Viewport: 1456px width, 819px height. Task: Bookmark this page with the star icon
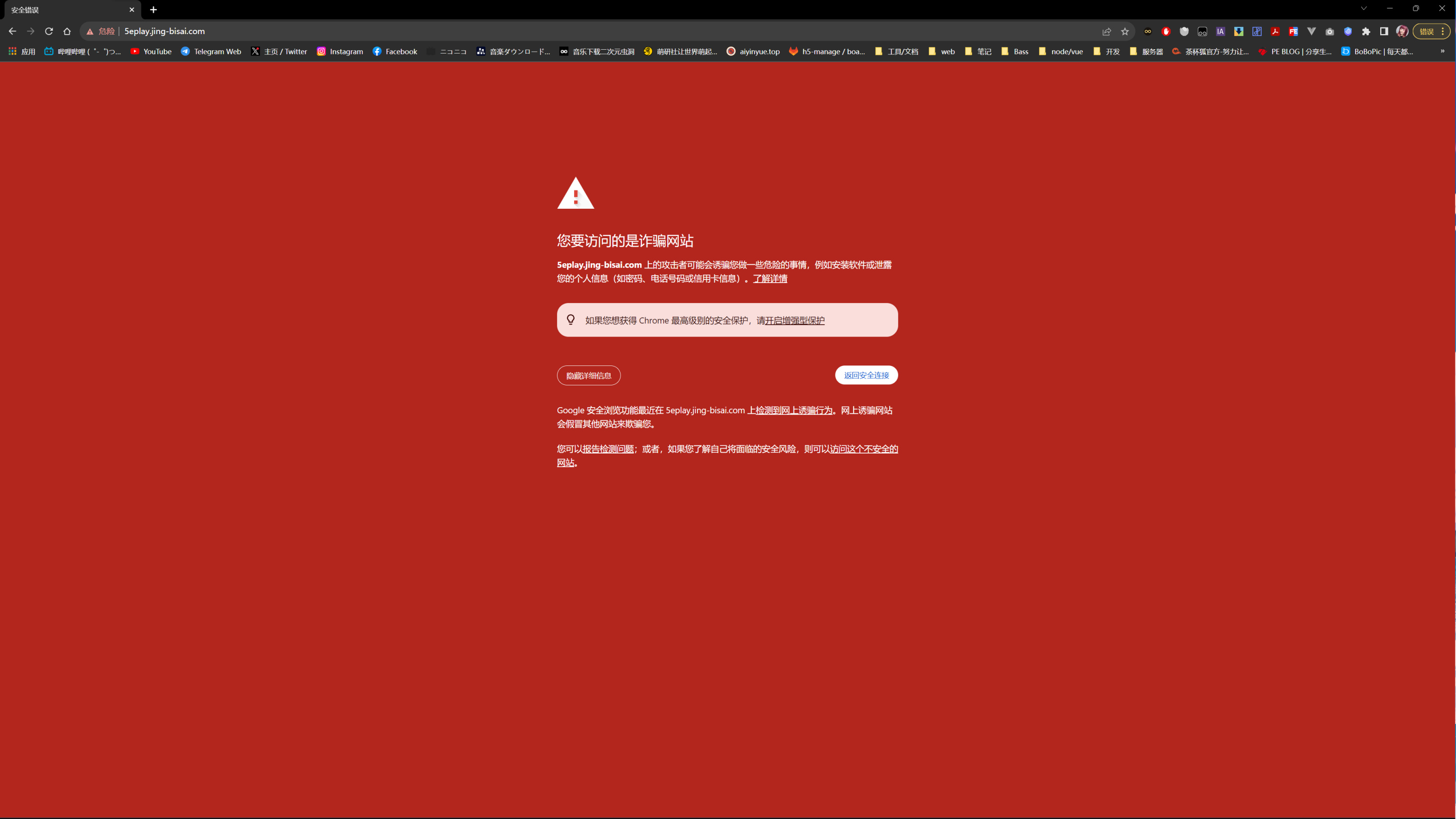(1125, 31)
